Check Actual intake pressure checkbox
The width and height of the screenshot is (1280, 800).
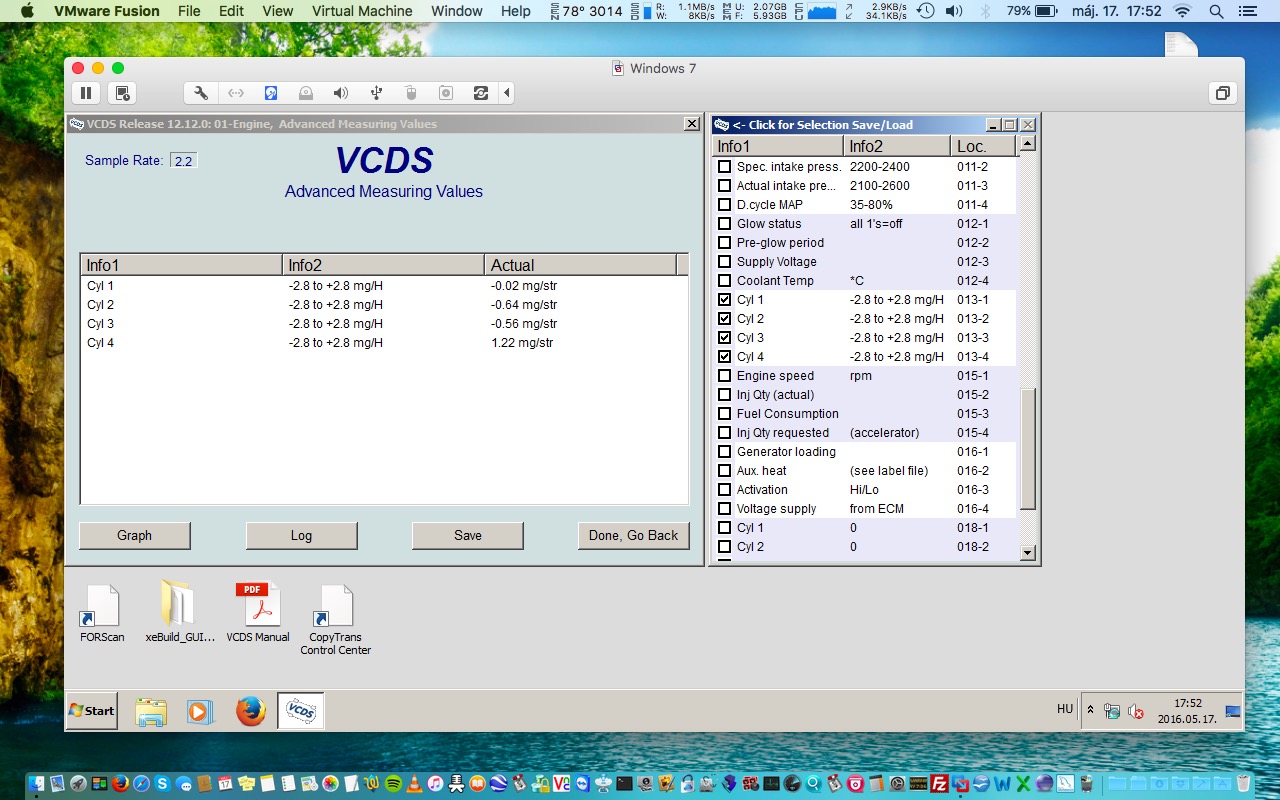[725, 186]
